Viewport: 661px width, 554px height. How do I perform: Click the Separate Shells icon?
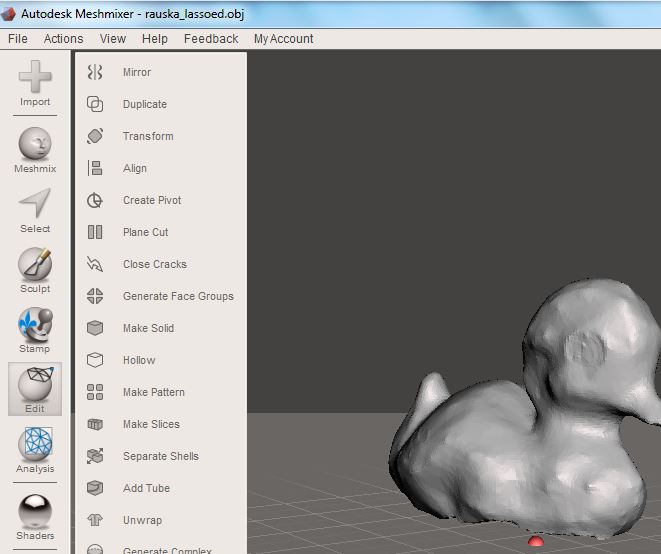95,456
